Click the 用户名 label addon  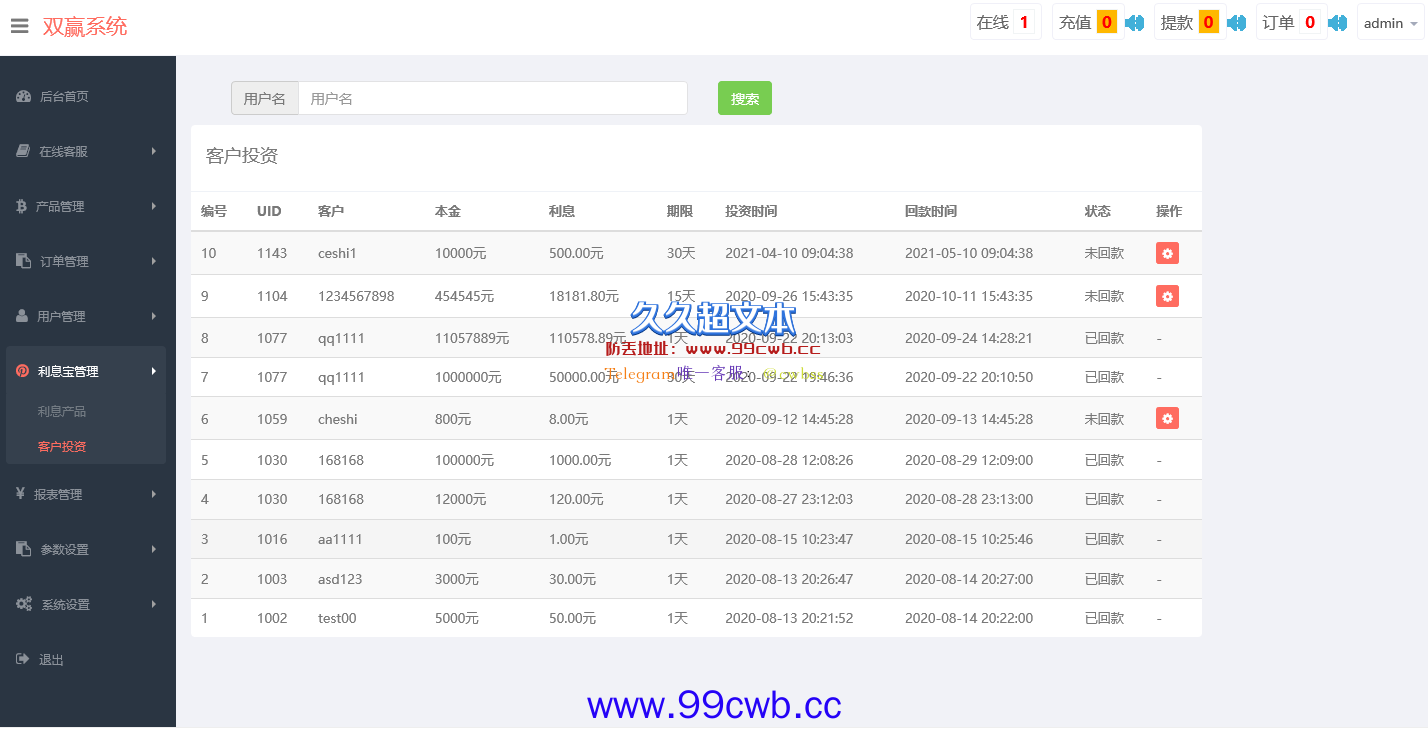click(x=265, y=98)
